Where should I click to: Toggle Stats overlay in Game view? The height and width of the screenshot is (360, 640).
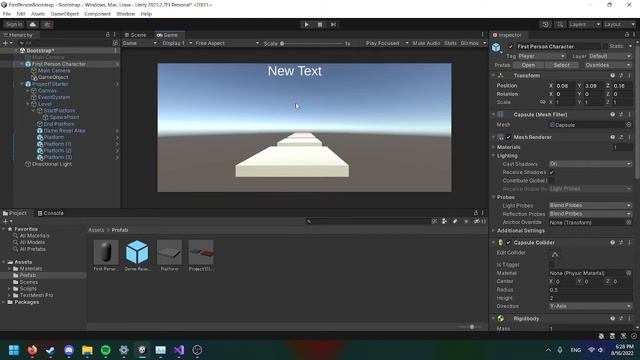(450, 43)
